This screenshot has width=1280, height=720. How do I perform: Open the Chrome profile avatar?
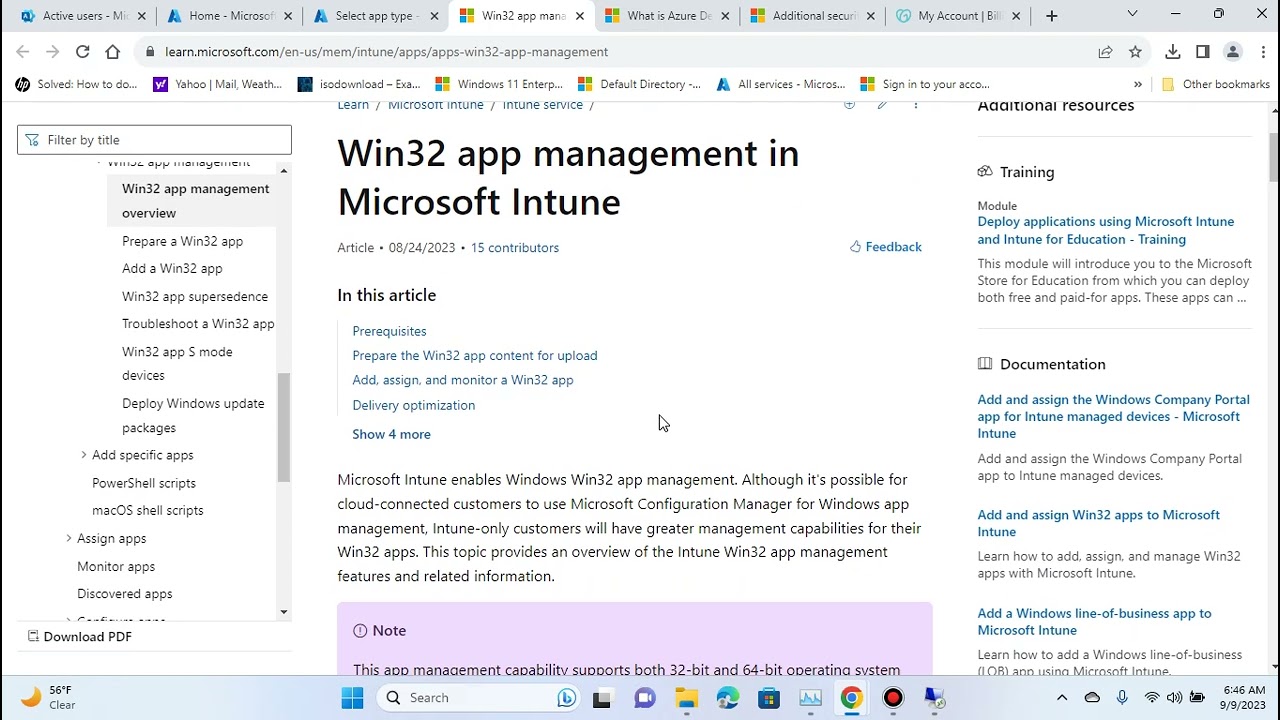[x=1233, y=52]
